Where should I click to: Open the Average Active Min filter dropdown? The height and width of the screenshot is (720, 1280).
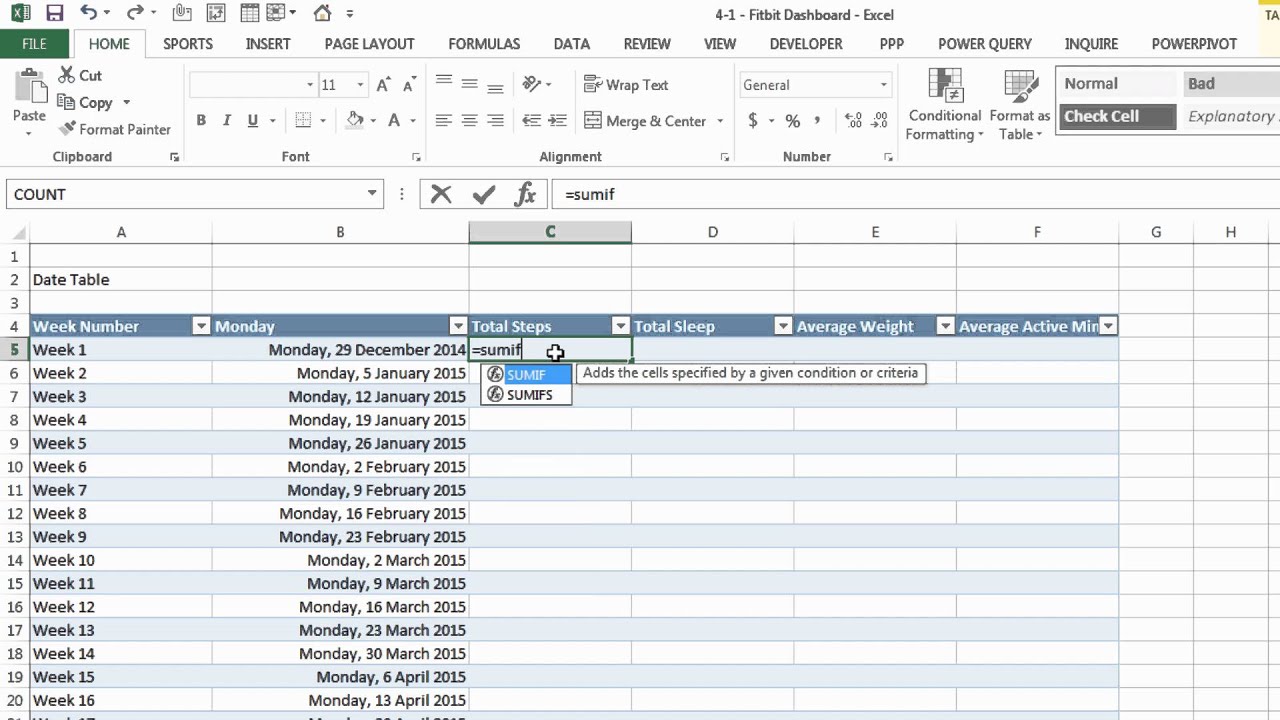click(x=1108, y=326)
